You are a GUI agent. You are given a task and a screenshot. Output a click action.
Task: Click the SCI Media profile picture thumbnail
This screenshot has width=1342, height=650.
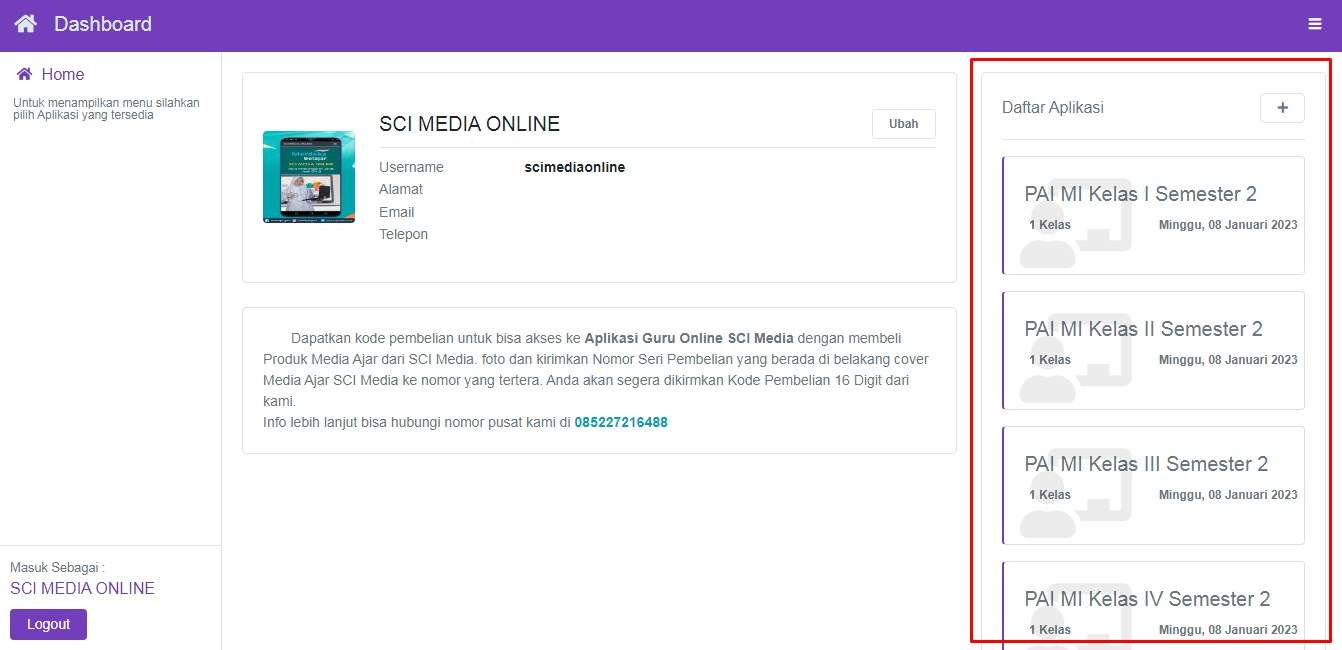[308, 177]
